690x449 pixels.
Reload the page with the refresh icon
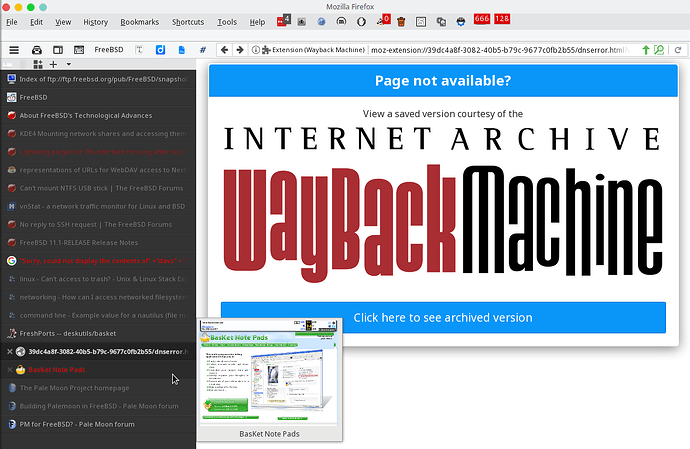[x=678, y=50]
